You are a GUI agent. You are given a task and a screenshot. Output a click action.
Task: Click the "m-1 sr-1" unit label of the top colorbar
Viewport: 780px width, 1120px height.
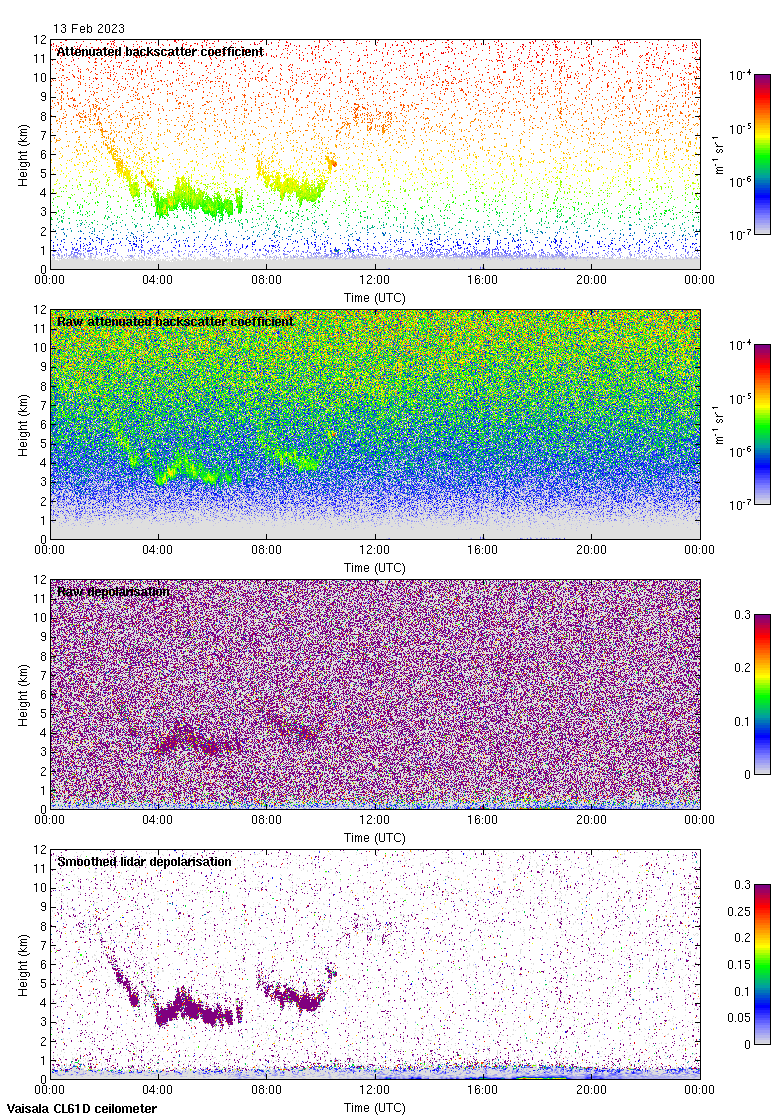719,154
